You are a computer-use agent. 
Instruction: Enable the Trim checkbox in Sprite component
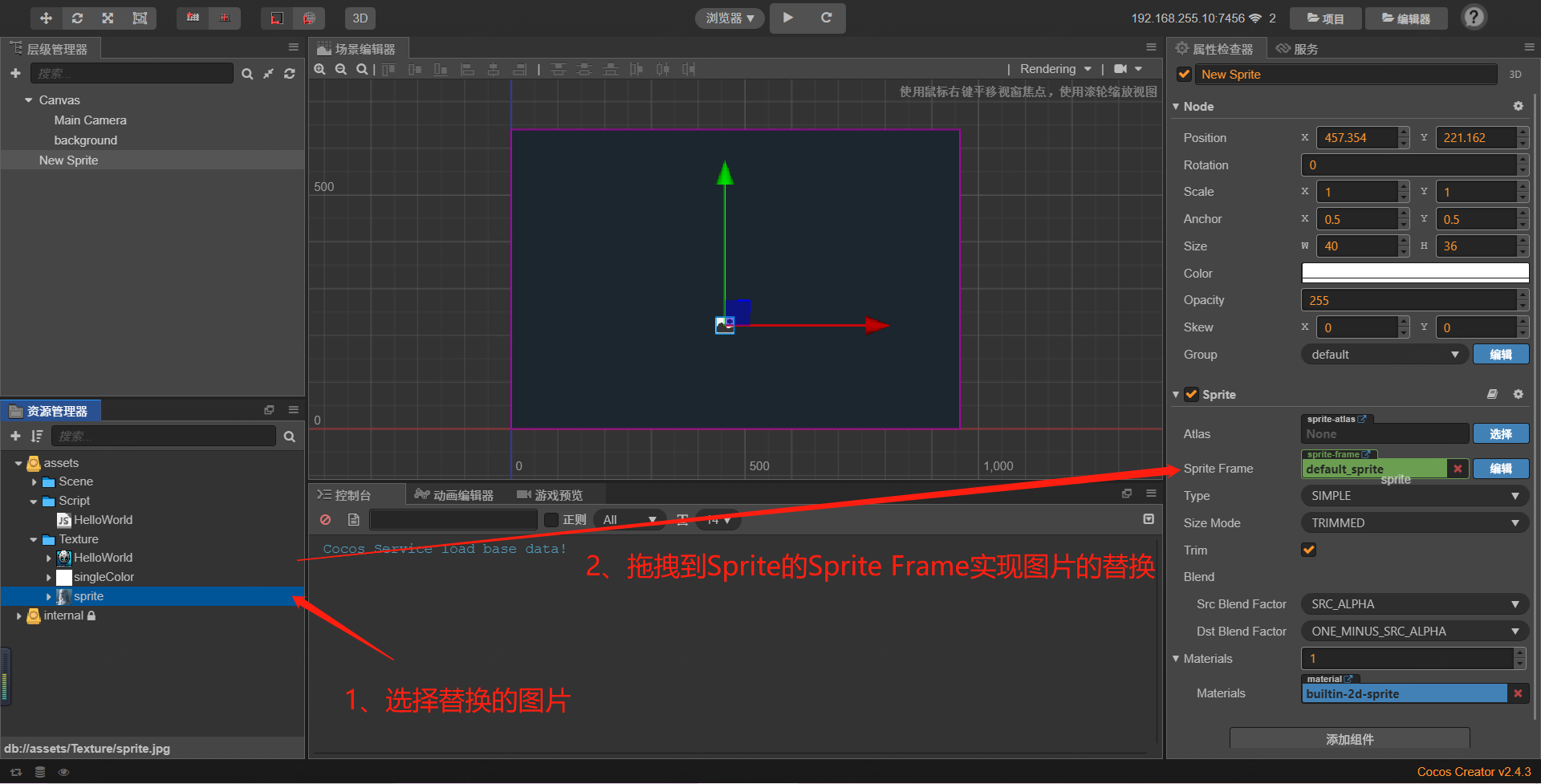point(1309,550)
